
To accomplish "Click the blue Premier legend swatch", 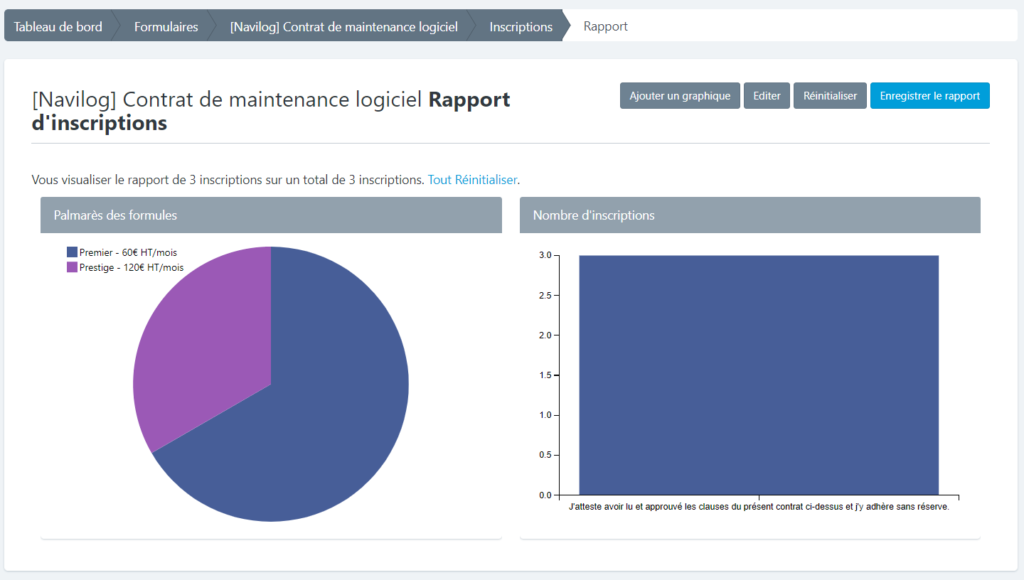I will click(72, 253).
